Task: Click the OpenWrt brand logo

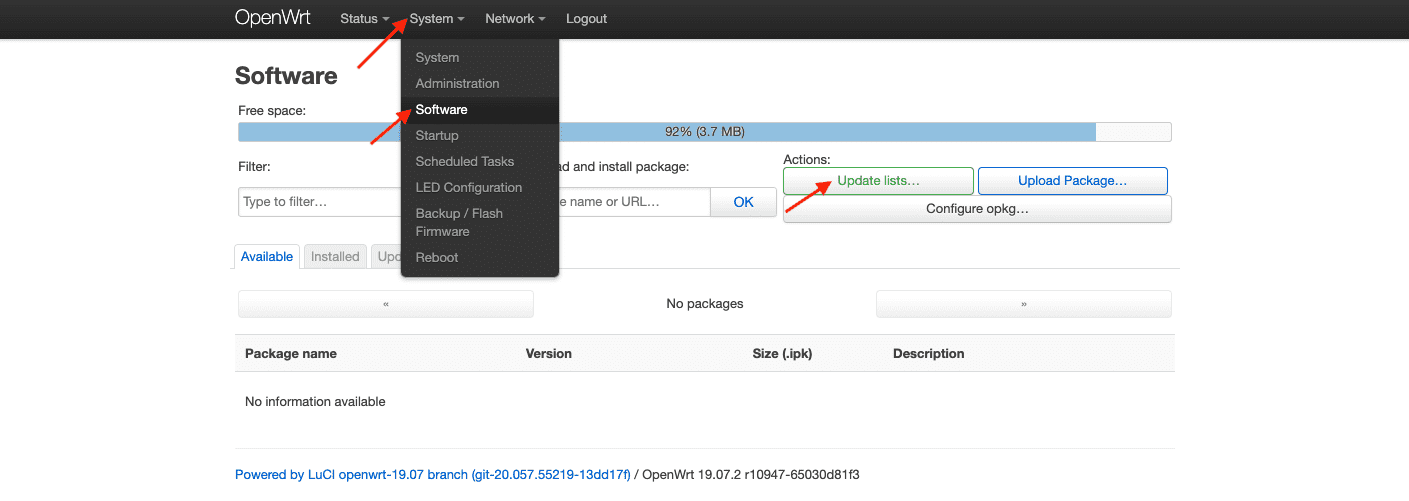Action: (272, 18)
